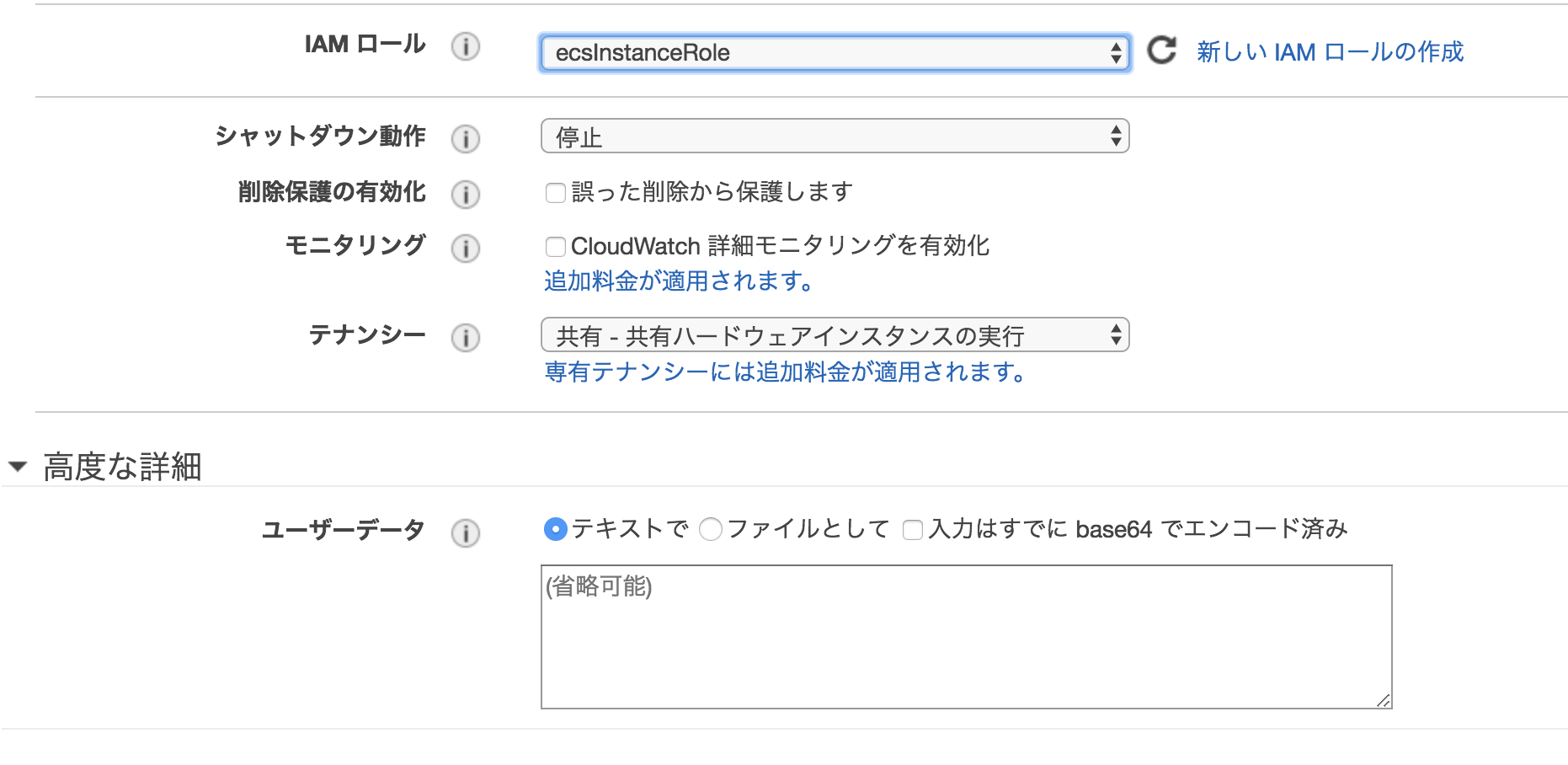Click info icon next to IAM ロール
The image size is (1568, 765).
[466, 46]
